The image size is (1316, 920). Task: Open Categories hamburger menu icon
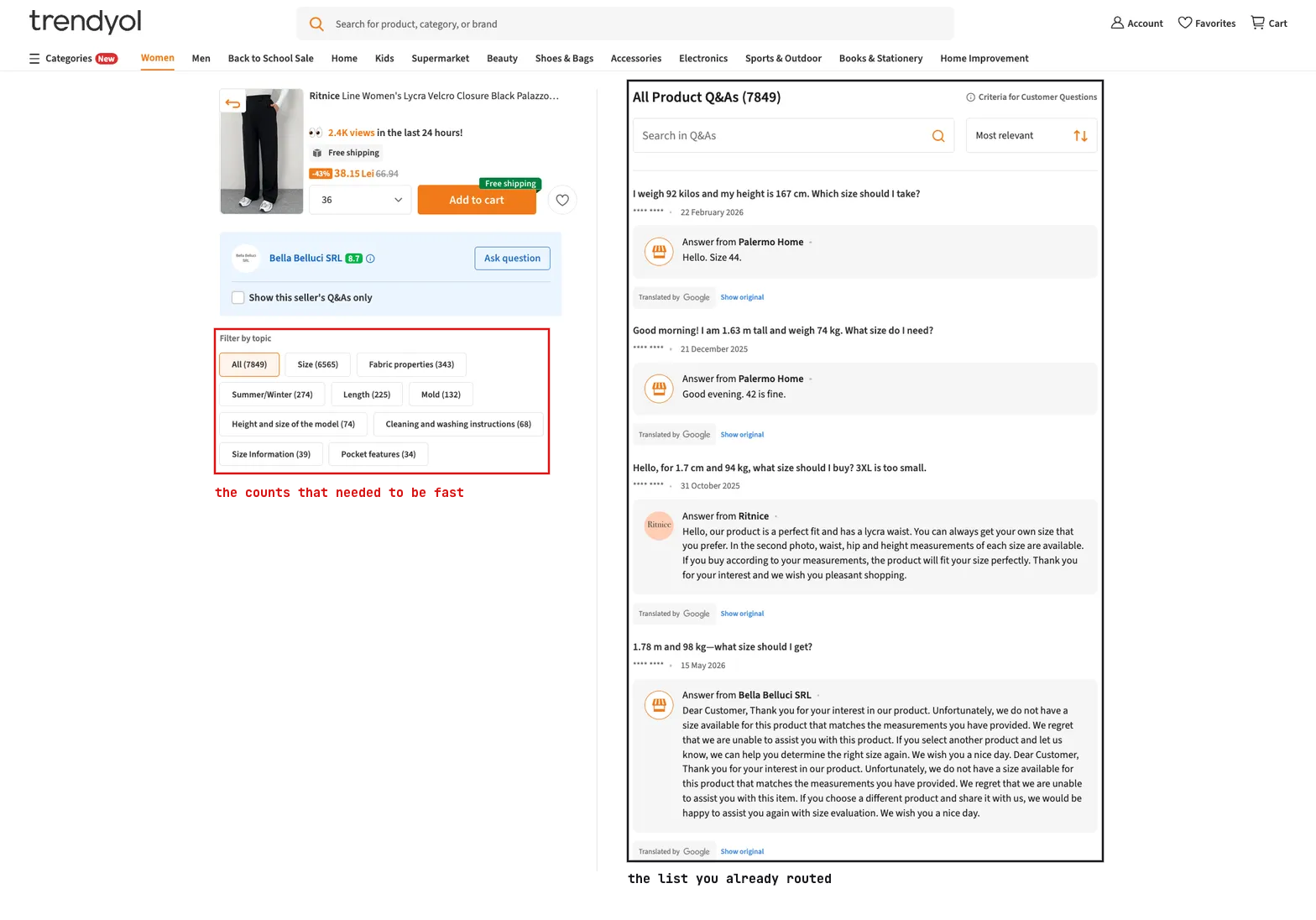coord(34,59)
